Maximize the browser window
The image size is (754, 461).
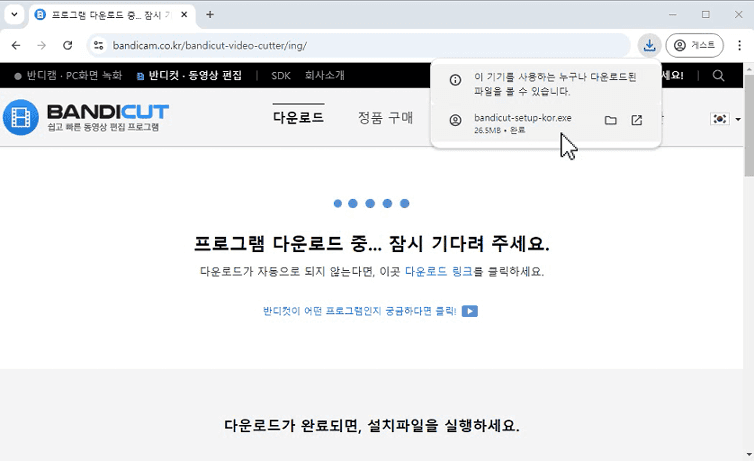click(705, 14)
